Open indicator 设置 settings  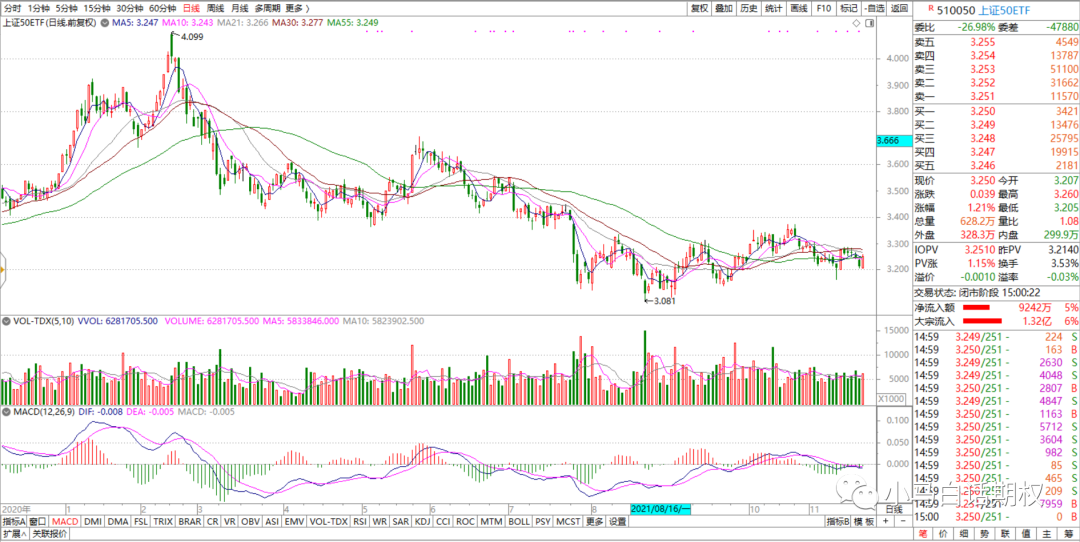click(617, 521)
